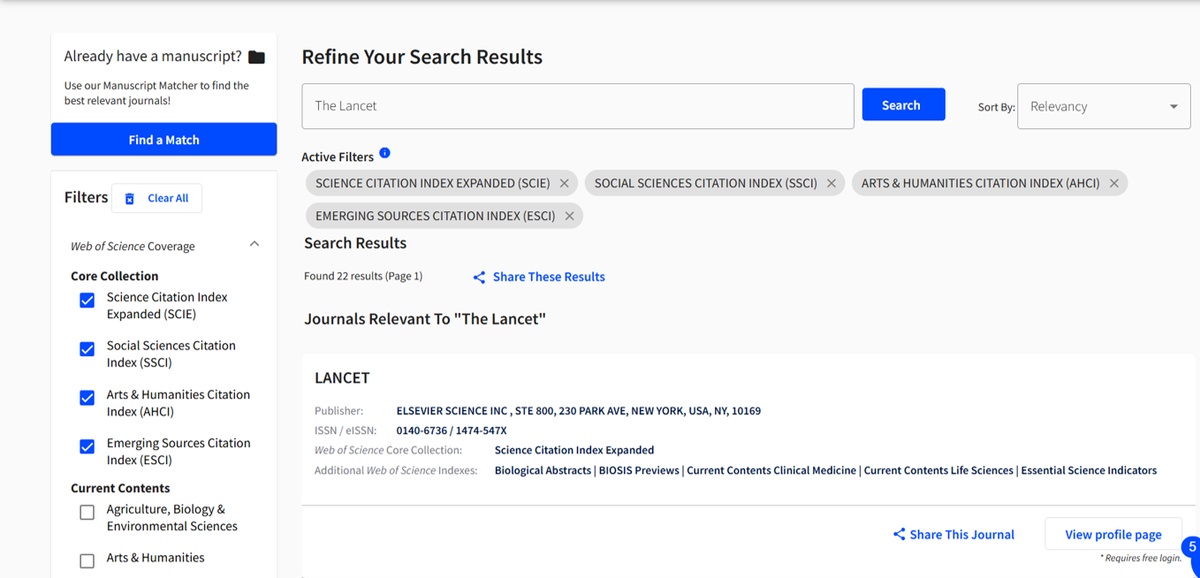Uncheck Science Citation Index Expanded checkbox
1200x578 pixels.
[87, 300]
